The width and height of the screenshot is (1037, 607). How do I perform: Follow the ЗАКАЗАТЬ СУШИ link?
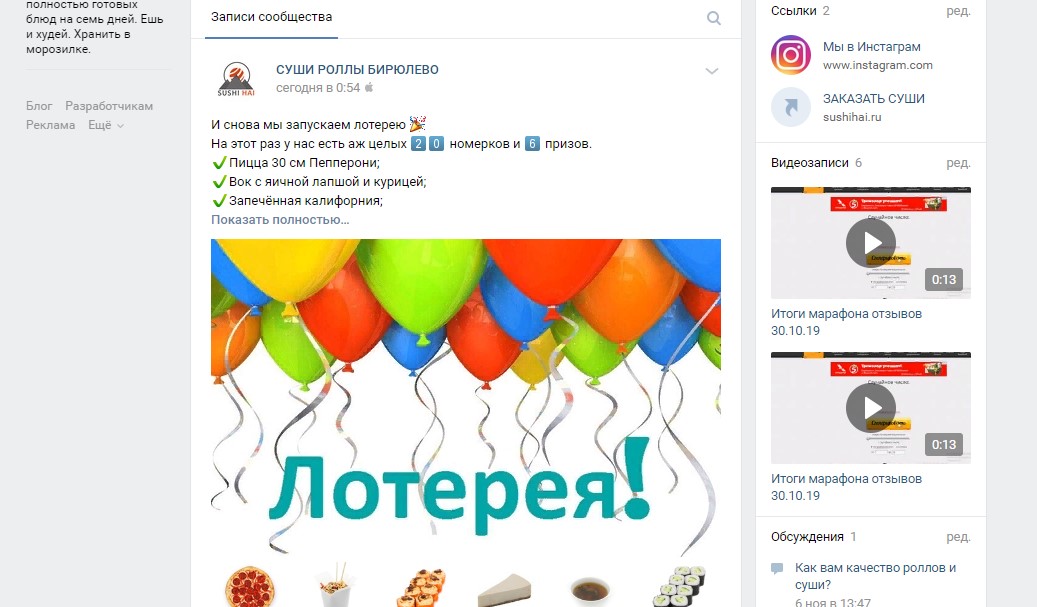(x=874, y=99)
